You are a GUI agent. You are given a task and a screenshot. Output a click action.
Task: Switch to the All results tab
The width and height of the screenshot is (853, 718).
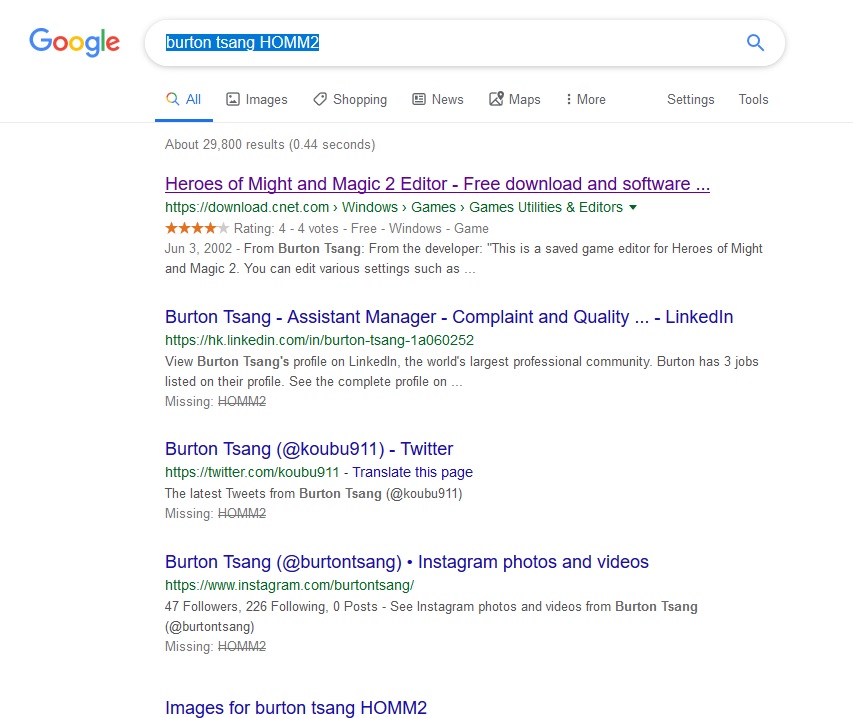tap(184, 100)
